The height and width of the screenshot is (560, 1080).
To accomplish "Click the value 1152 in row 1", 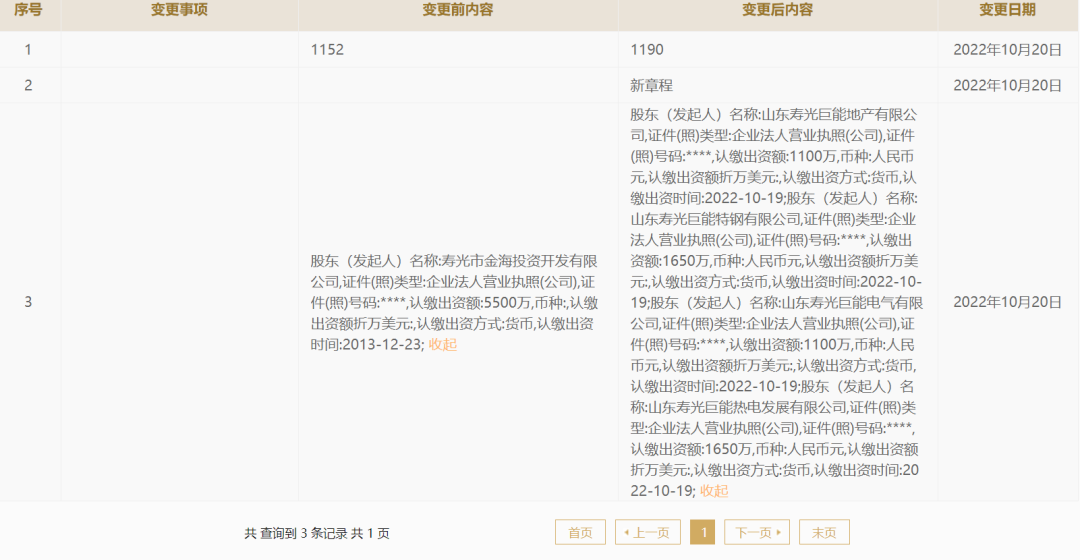I will [327, 50].
